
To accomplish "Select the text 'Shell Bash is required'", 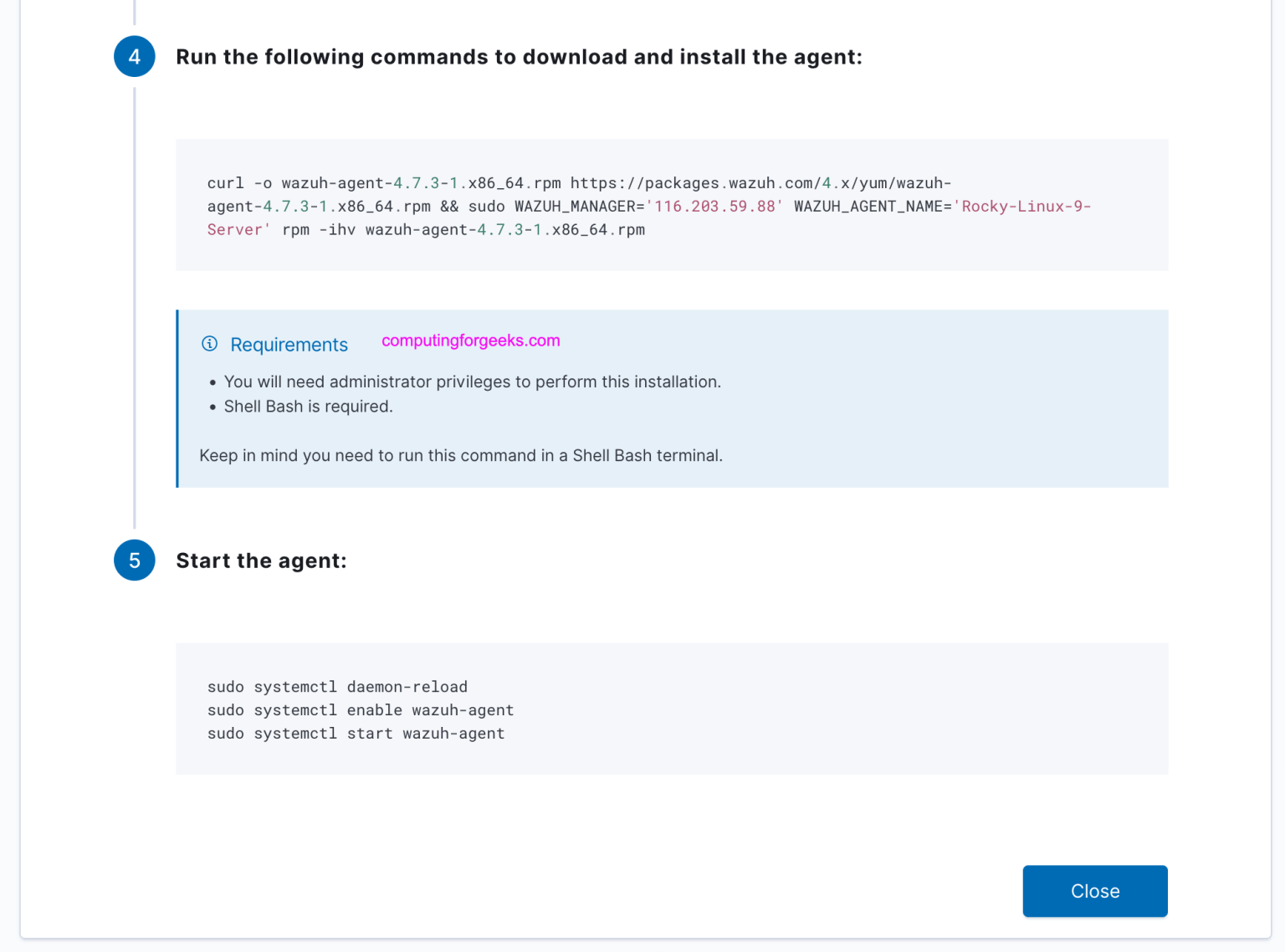I will pos(308,407).
